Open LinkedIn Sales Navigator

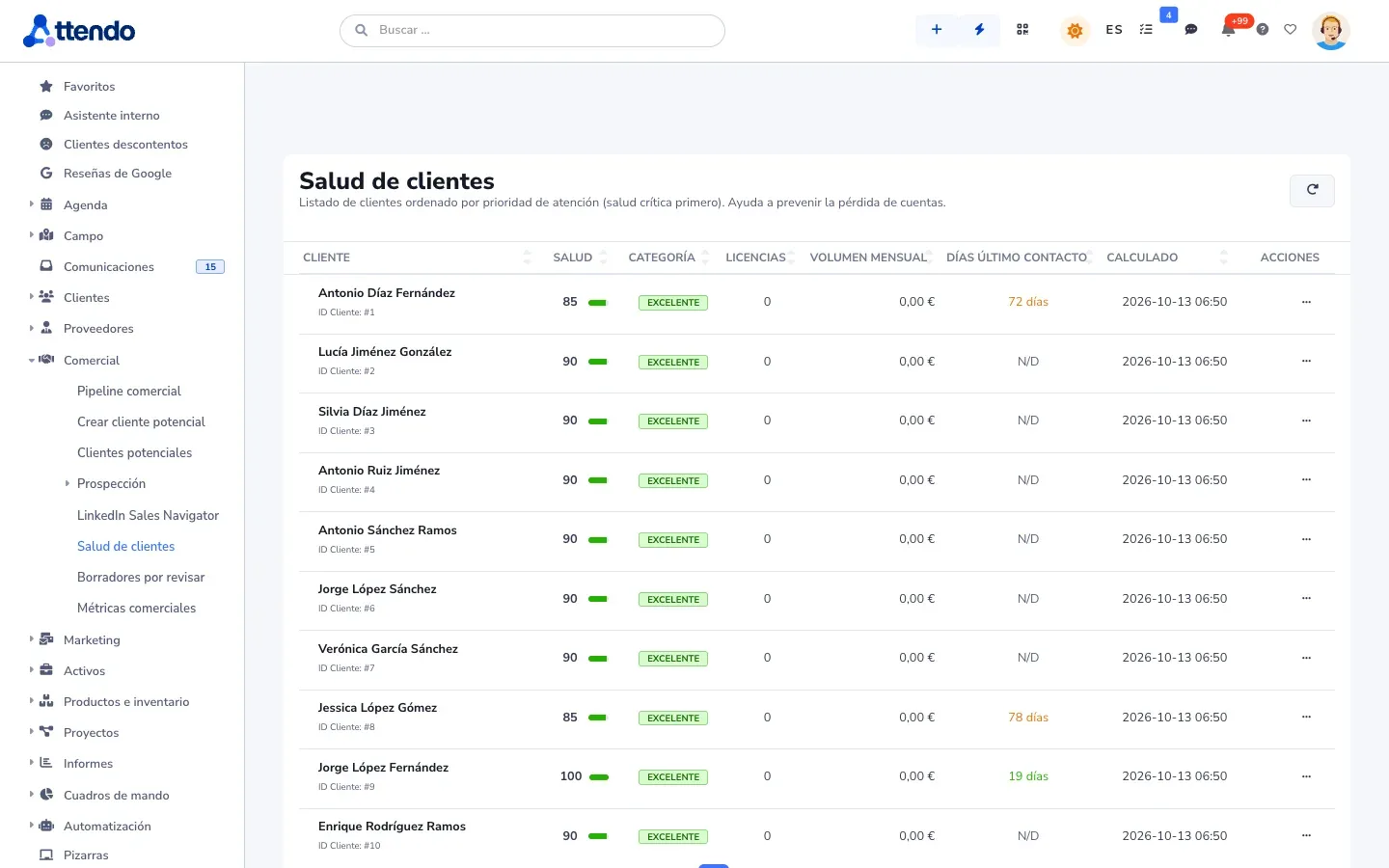[x=148, y=516]
